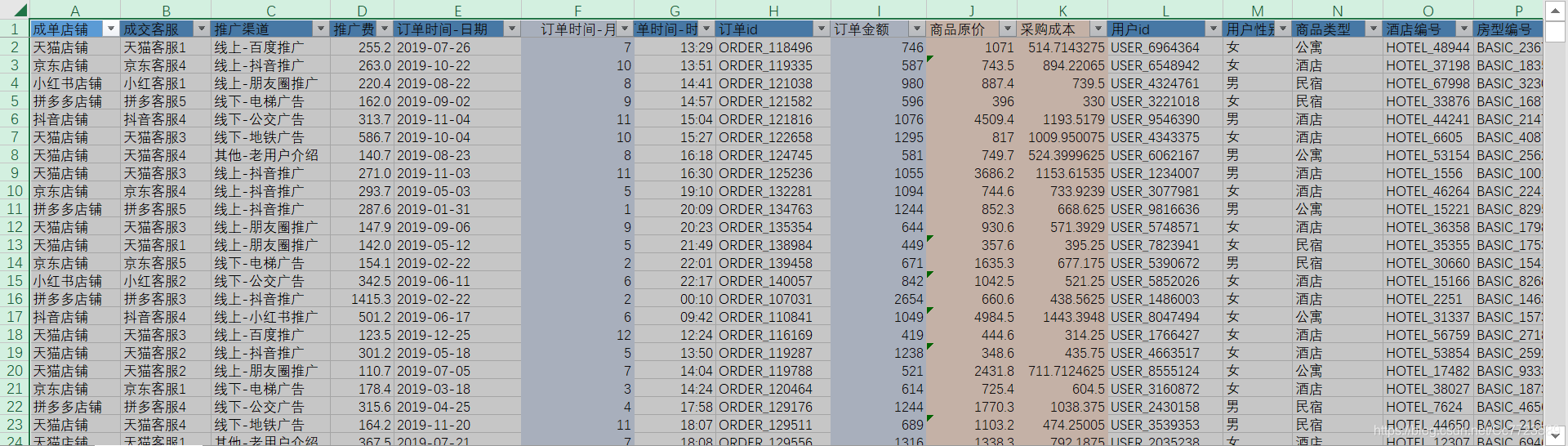The image size is (1568, 446).
Task: Open the 商品原价 filter dropdown
Action: pos(1008,29)
